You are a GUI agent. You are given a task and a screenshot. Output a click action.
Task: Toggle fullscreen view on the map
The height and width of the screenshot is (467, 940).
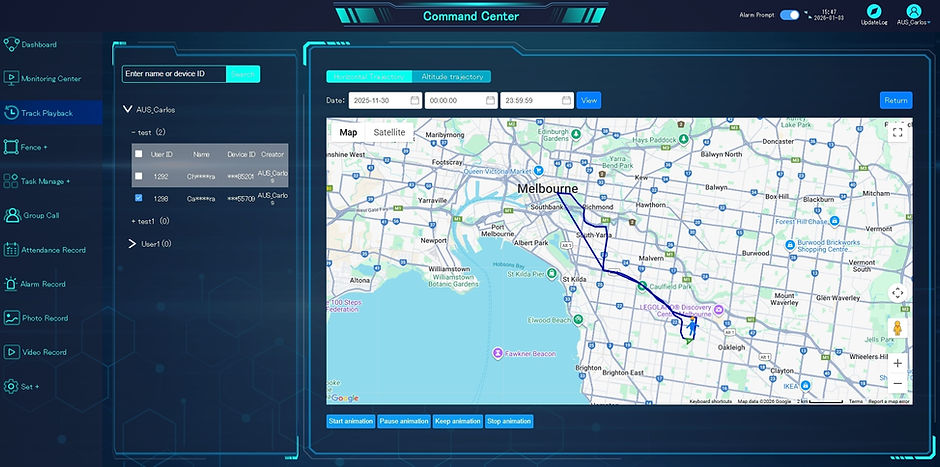[x=897, y=132]
